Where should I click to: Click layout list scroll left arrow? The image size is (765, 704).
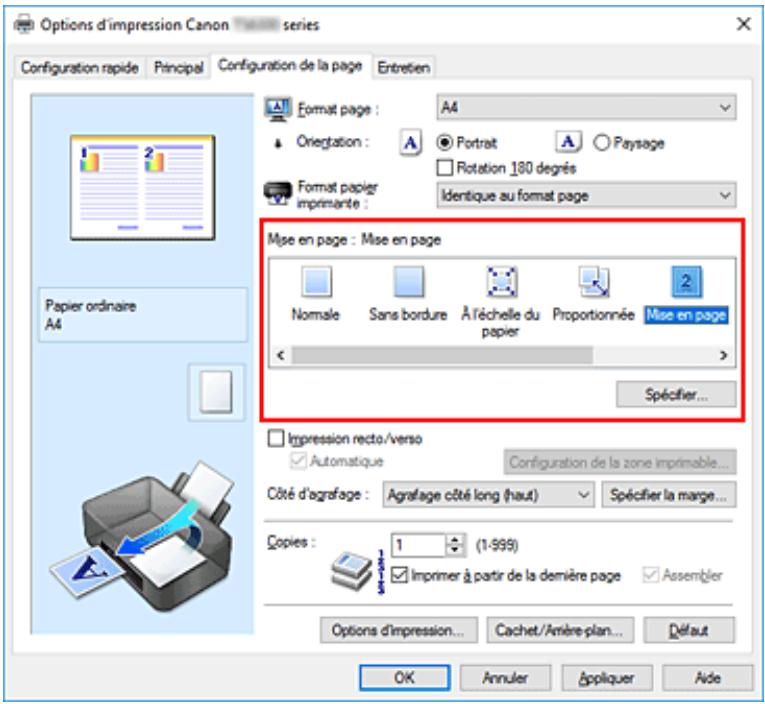[x=281, y=355]
